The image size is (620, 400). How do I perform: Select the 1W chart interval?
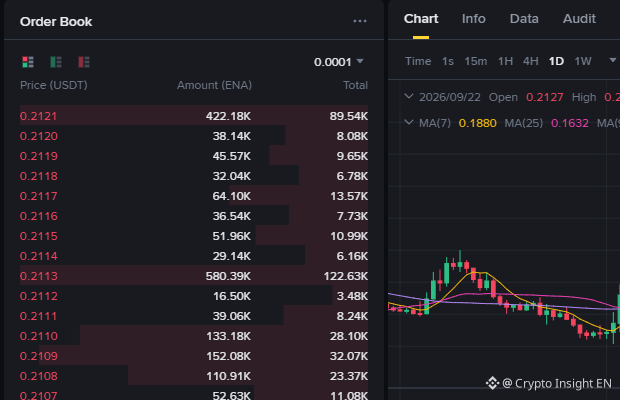click(582, 61)
